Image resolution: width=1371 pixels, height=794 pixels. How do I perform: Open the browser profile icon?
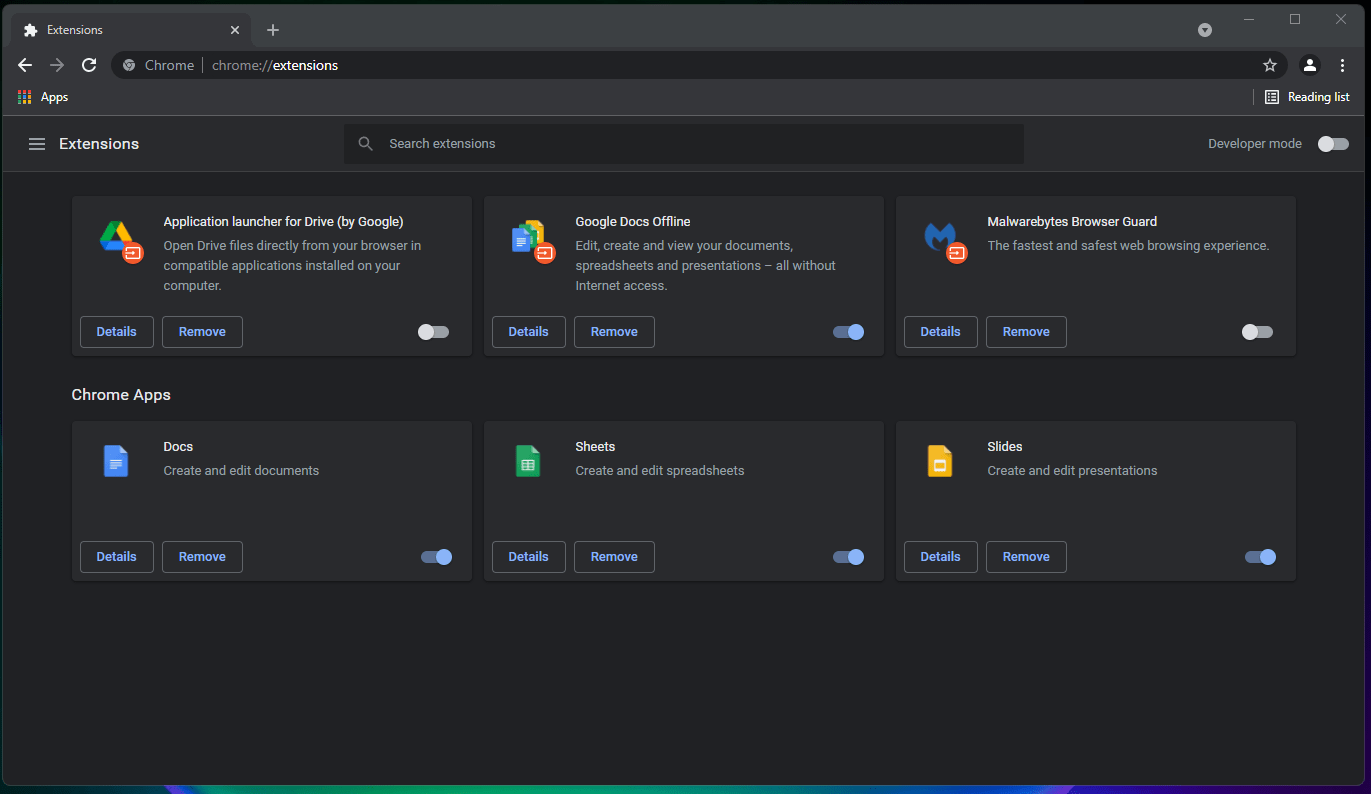tap(1310, 64)
